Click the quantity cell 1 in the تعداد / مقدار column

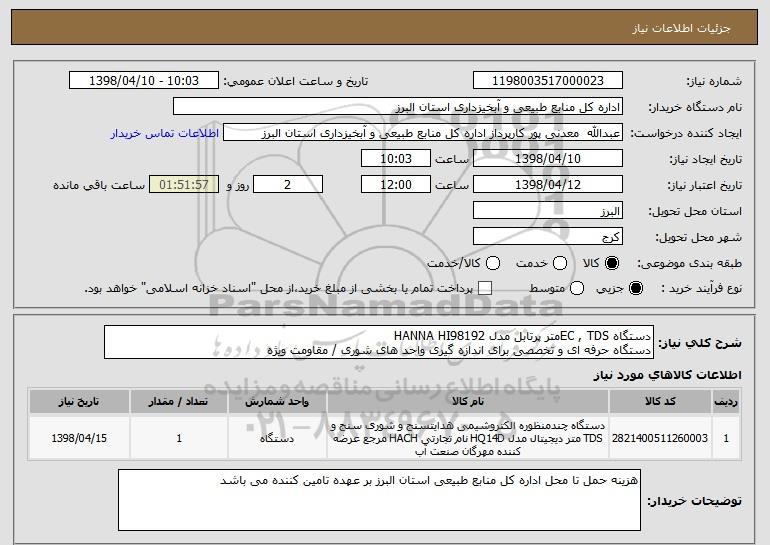click(179, 438)
